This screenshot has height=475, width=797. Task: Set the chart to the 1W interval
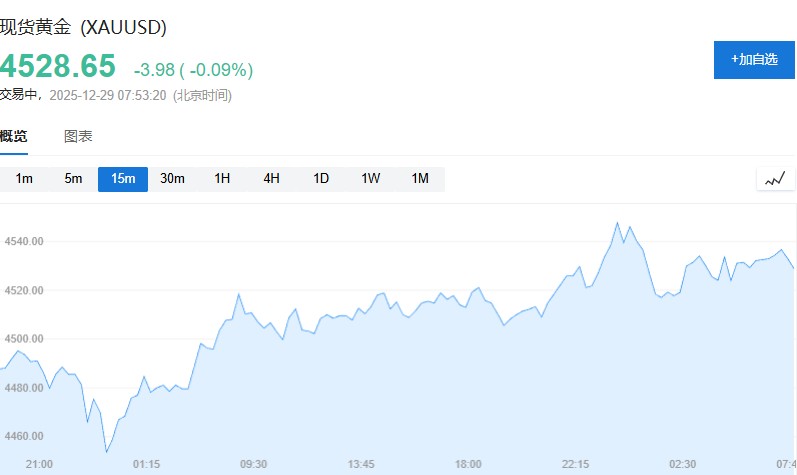(x=371, y=179)
